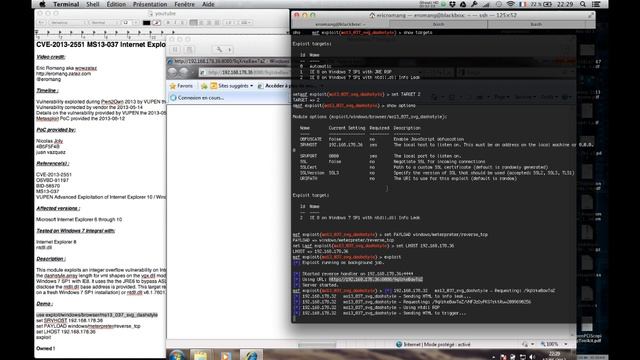Open the Notification Center list icon
640x360 pixels.
click(596, 4)
